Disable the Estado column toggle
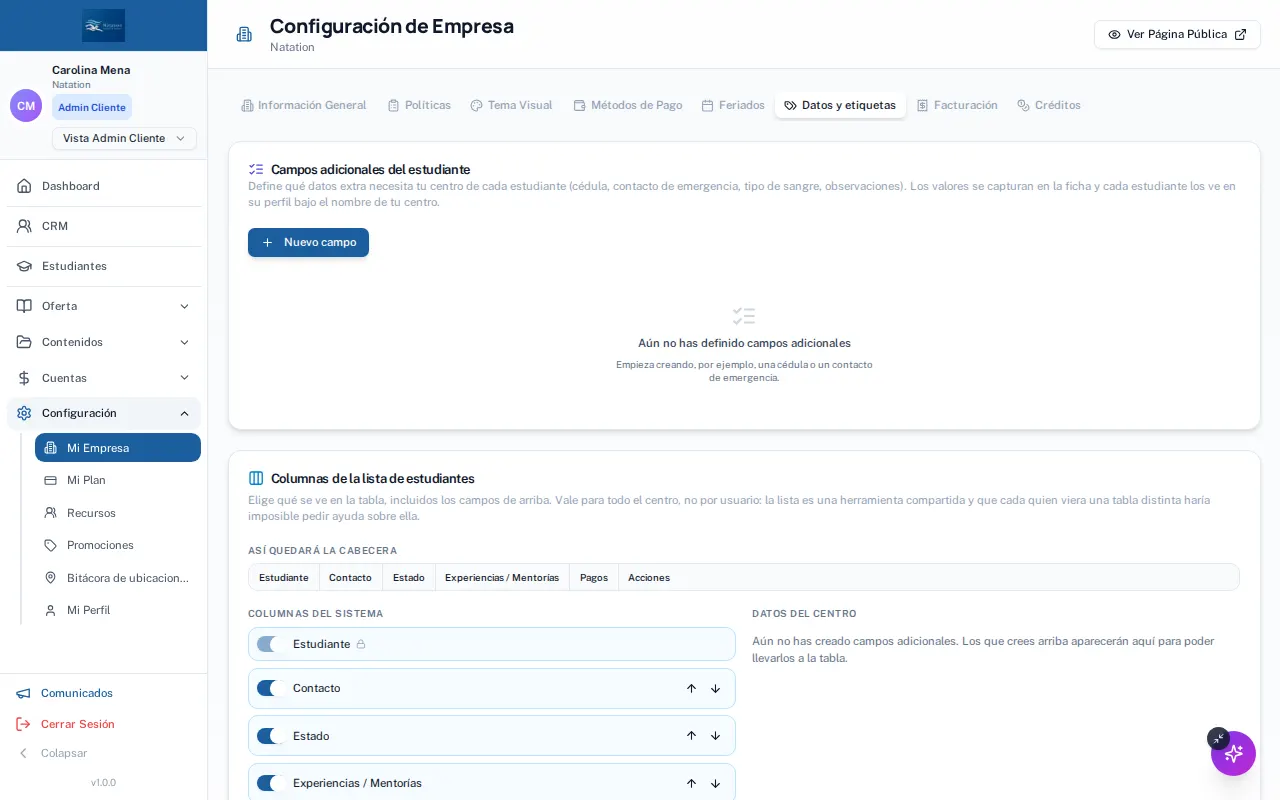The height and width of the screenshot is (800, 1280). coord(271,736)
